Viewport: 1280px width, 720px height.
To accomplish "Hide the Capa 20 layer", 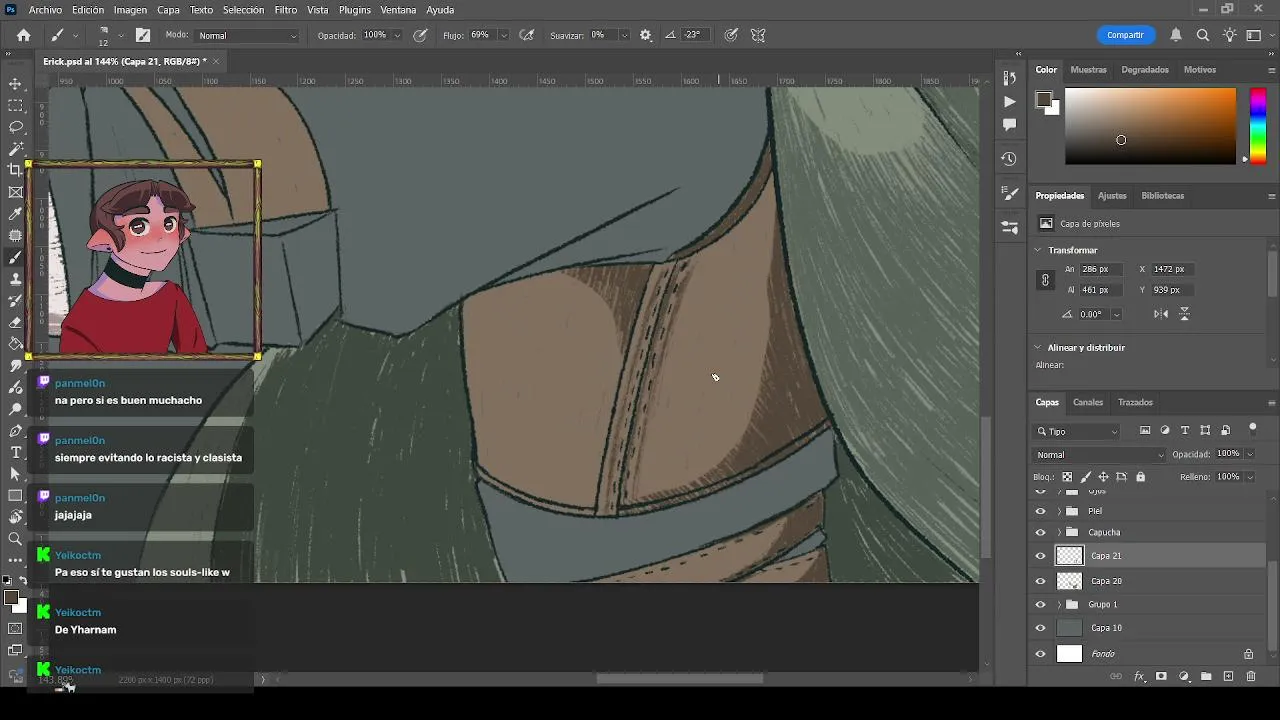I will (1040, 581).
